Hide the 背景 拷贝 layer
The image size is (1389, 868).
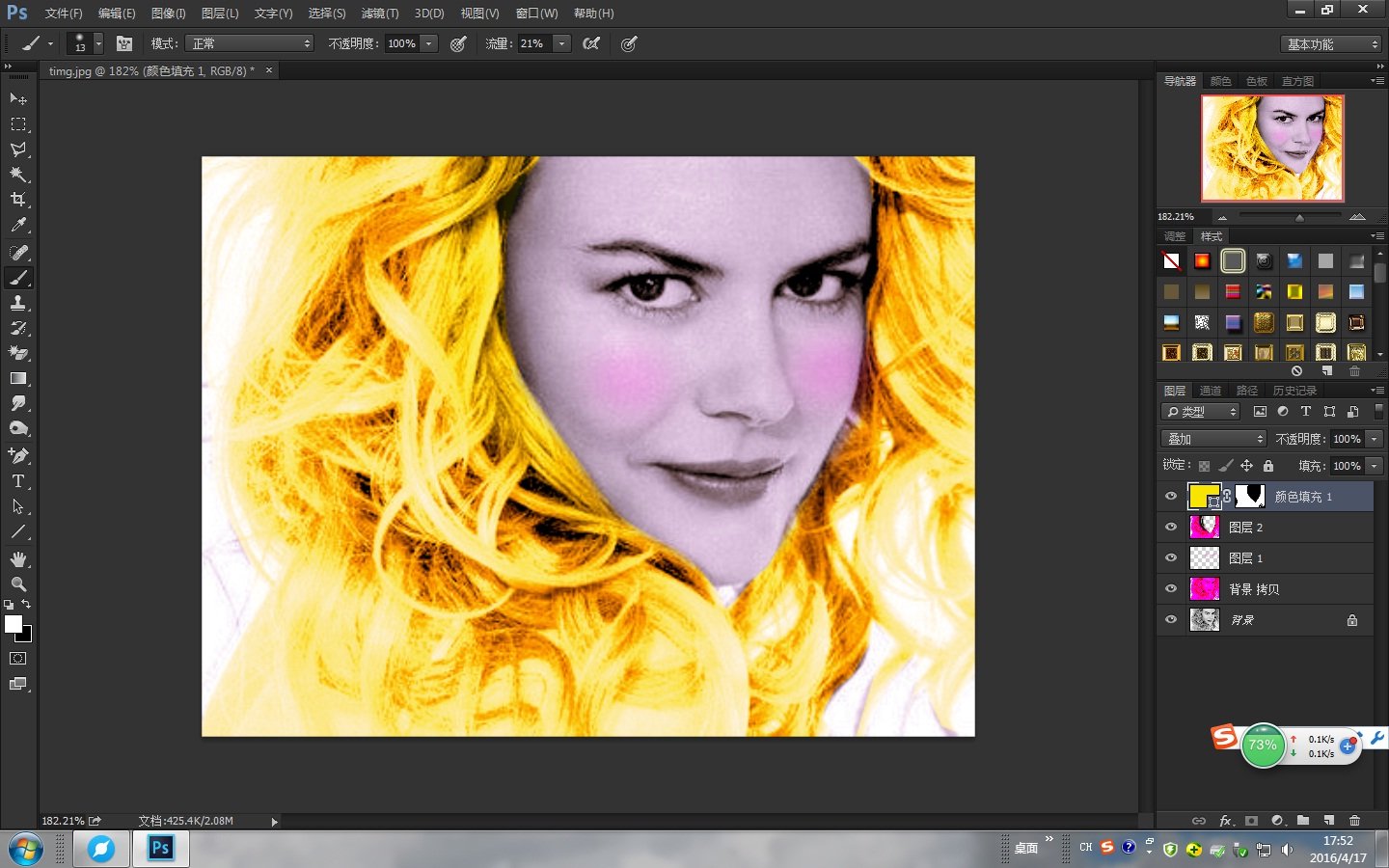(x=1170, y=588)
